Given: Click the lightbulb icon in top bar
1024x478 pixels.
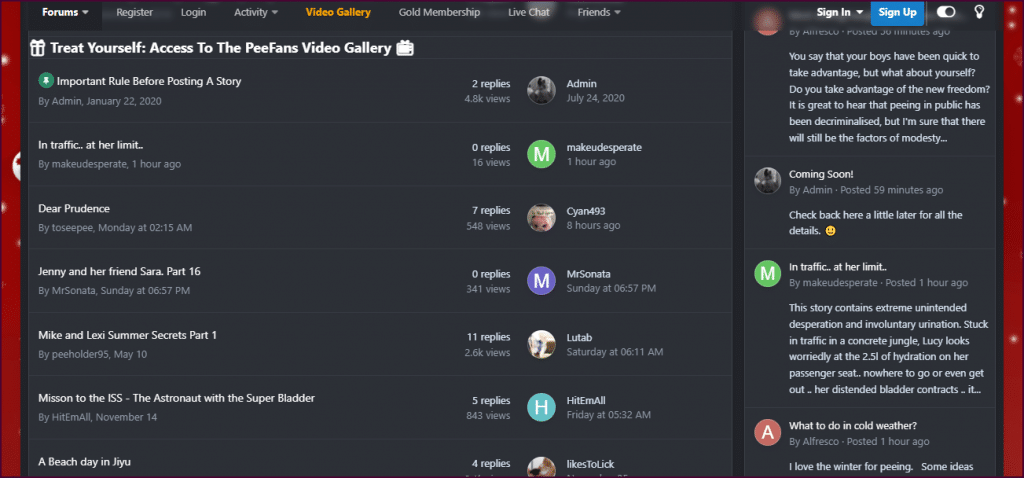Looking at the screenshot, I should click(x=979, y=12).
